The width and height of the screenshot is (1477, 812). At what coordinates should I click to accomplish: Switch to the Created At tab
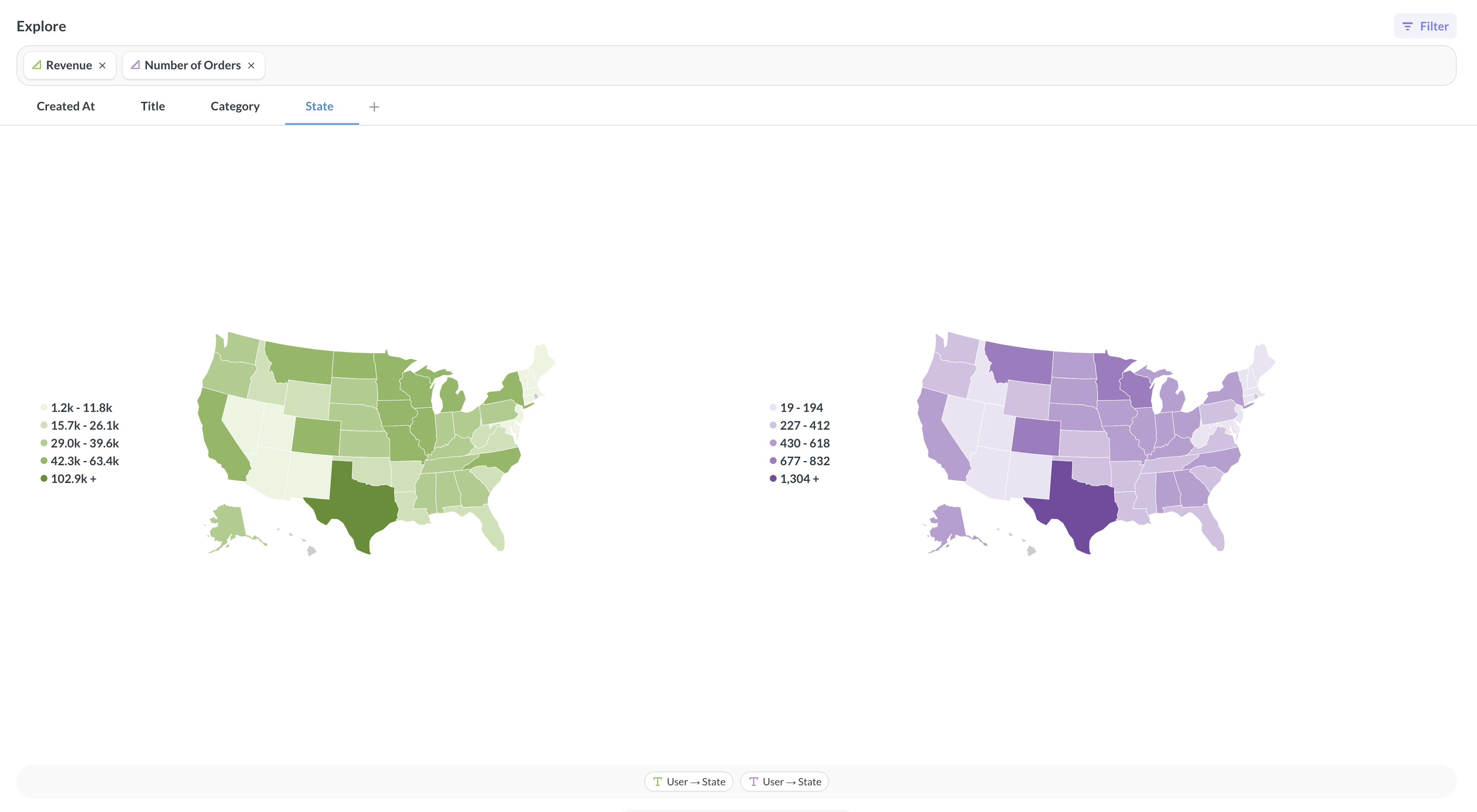(x=66, y=106)
